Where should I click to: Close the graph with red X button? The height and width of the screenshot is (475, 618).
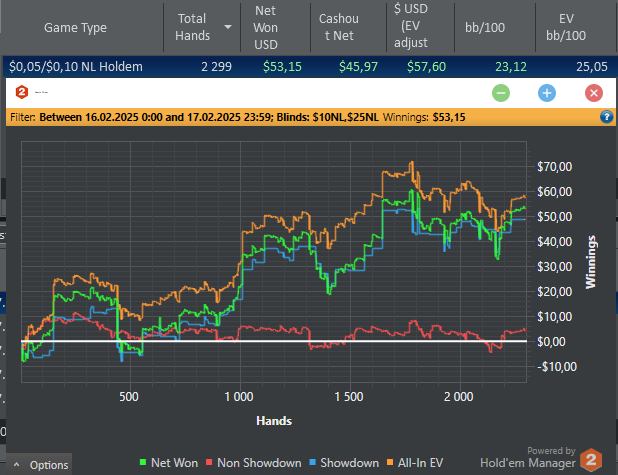coord(594,93)
